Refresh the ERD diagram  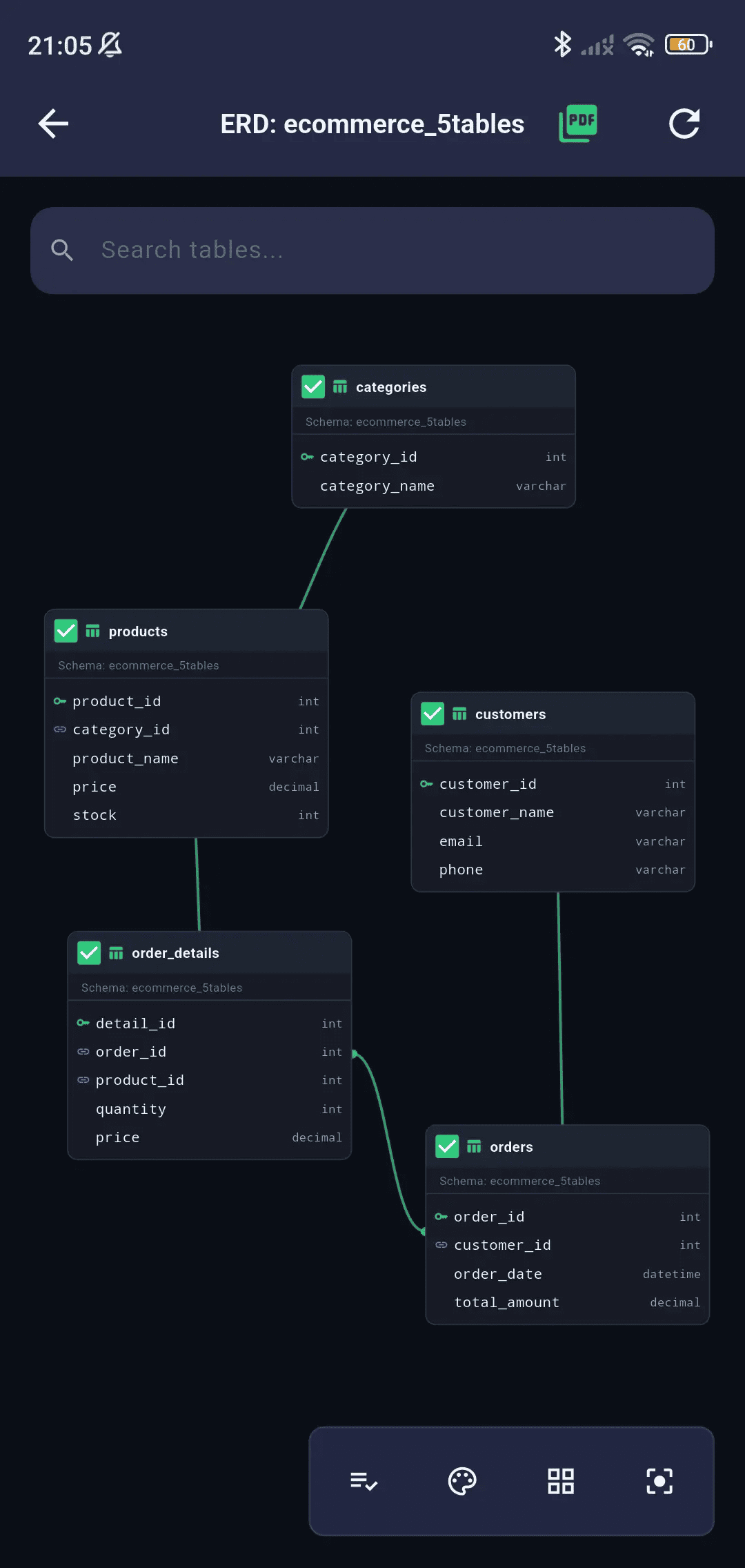[684, 124]
